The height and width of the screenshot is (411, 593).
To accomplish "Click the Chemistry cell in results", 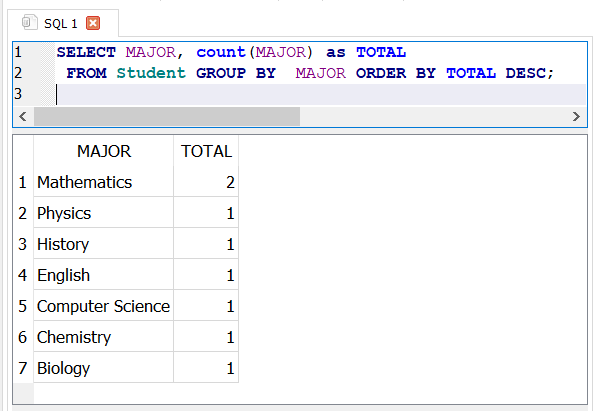I will 104,337.
